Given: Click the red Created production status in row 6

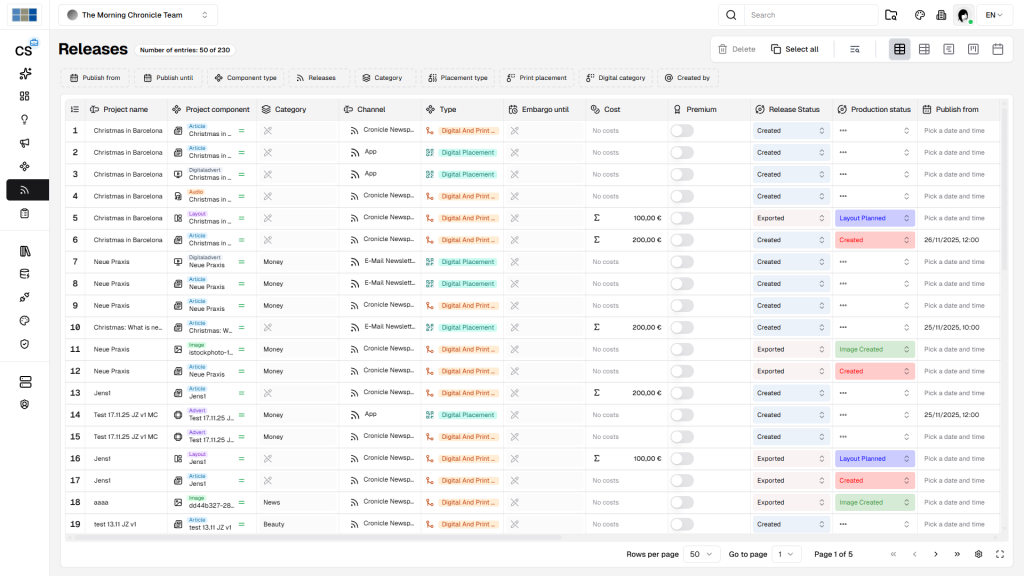Looking at the screenshot, I should pos(874,240).
